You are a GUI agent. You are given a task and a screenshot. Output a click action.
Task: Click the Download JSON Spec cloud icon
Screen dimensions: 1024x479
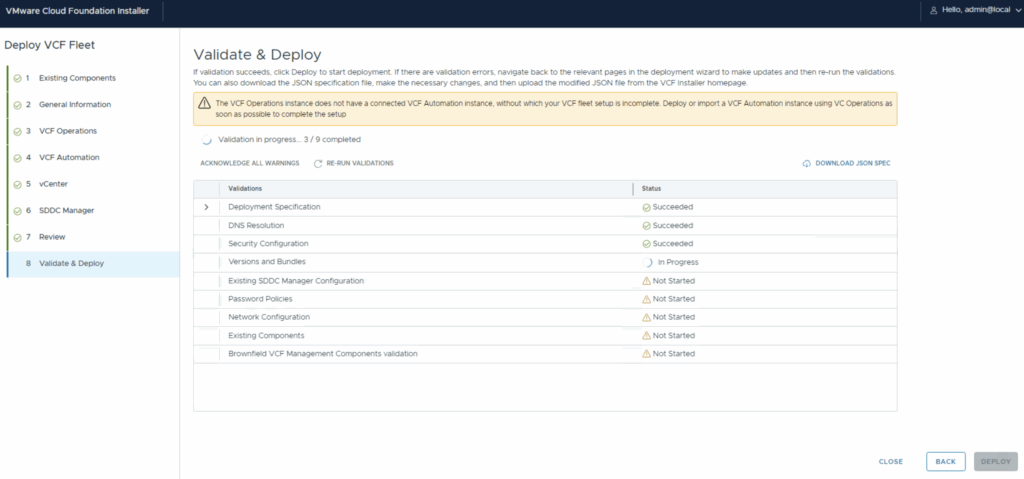pyautogui.click(x=807, y=163)
